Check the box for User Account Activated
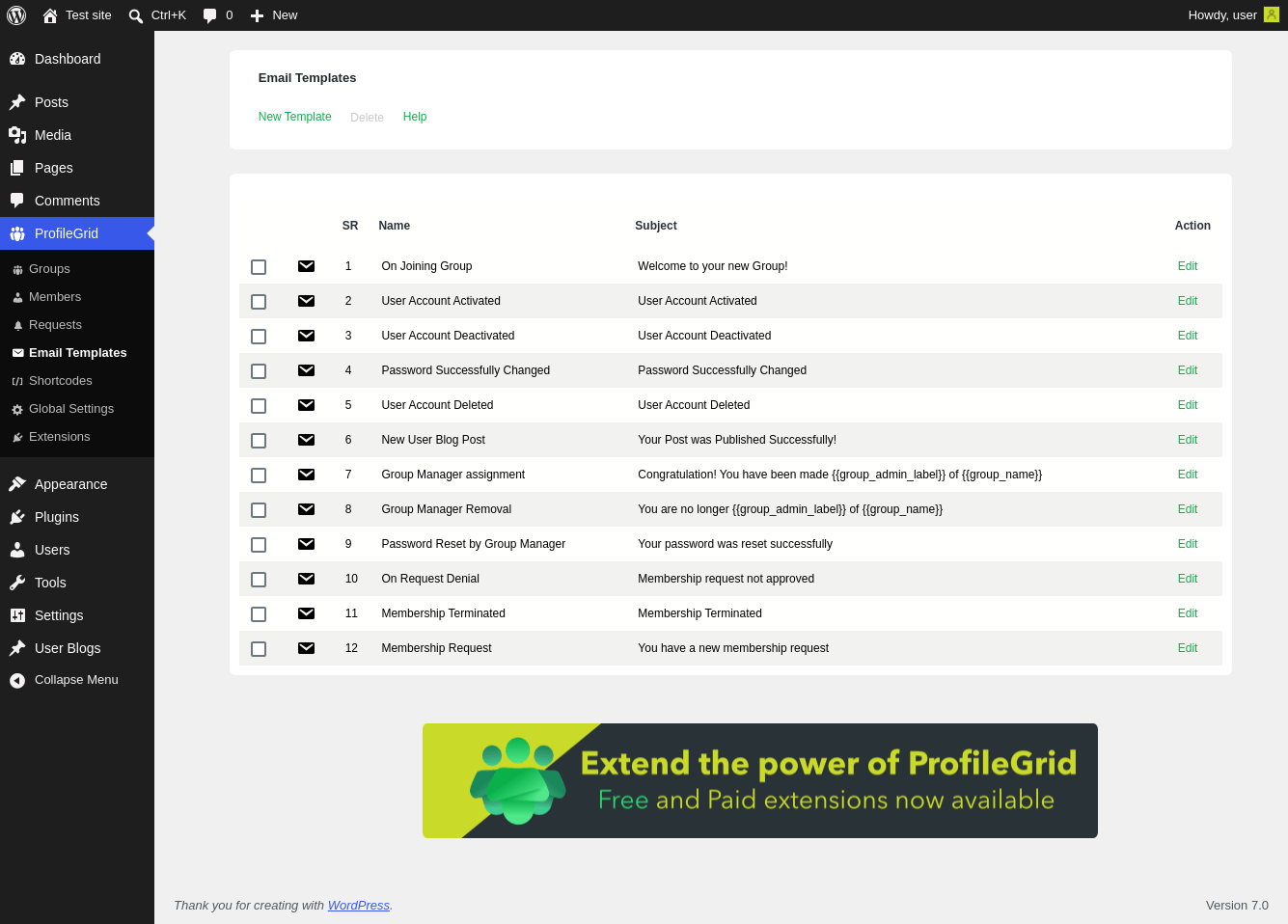1288x924 pixels. pyautogui.click(x=259, y=302)
